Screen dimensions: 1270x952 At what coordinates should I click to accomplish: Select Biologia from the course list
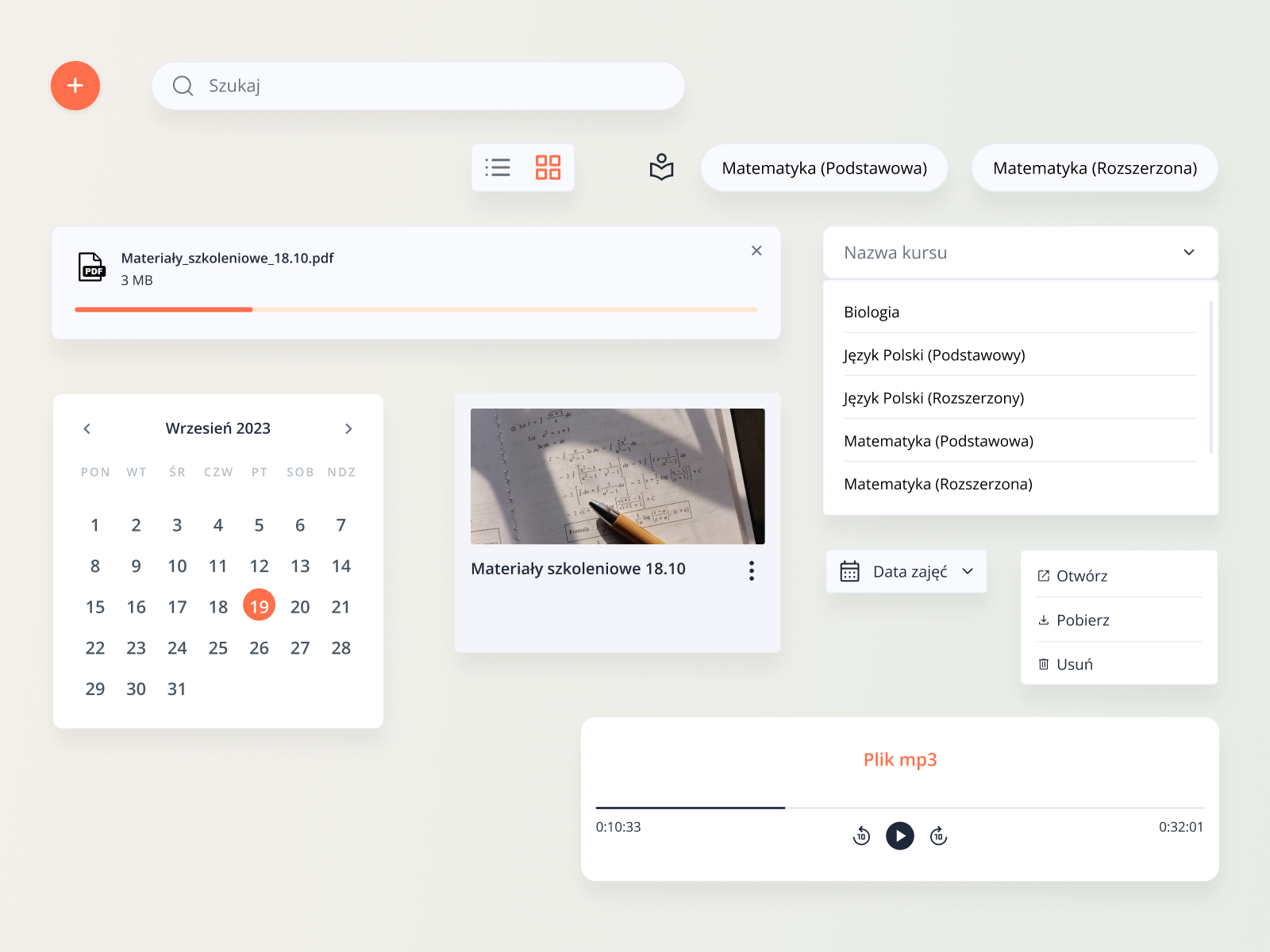[872, 312]
